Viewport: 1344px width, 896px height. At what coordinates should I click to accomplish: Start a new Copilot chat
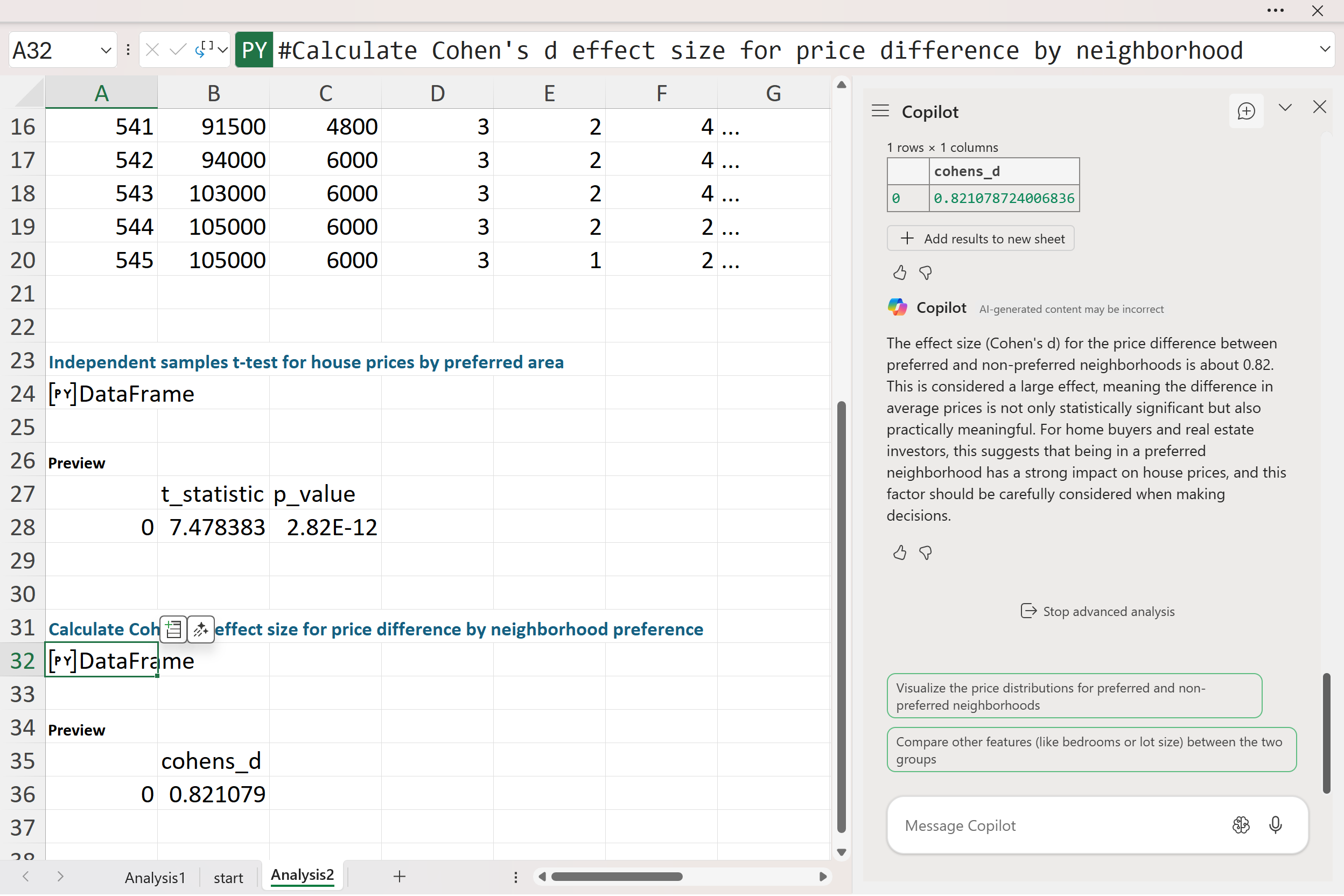pyautogui.click(x=1245, y=111)
